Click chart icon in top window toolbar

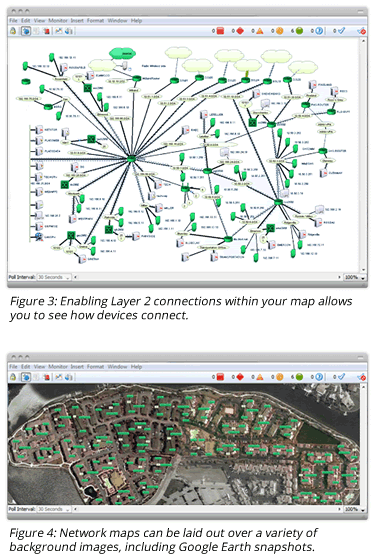[x=58, y=31]
